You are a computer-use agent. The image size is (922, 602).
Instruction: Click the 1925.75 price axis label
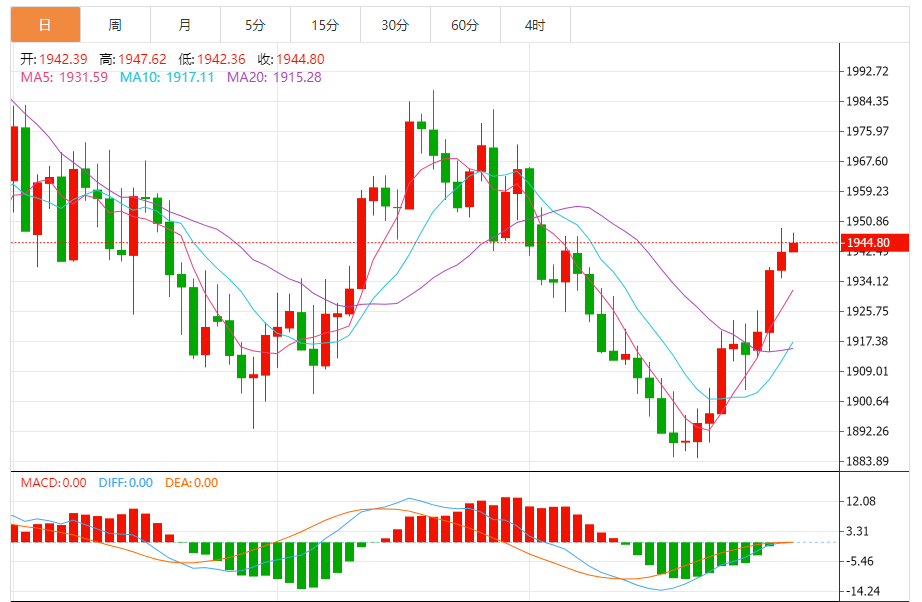click(x=867, y=311)
